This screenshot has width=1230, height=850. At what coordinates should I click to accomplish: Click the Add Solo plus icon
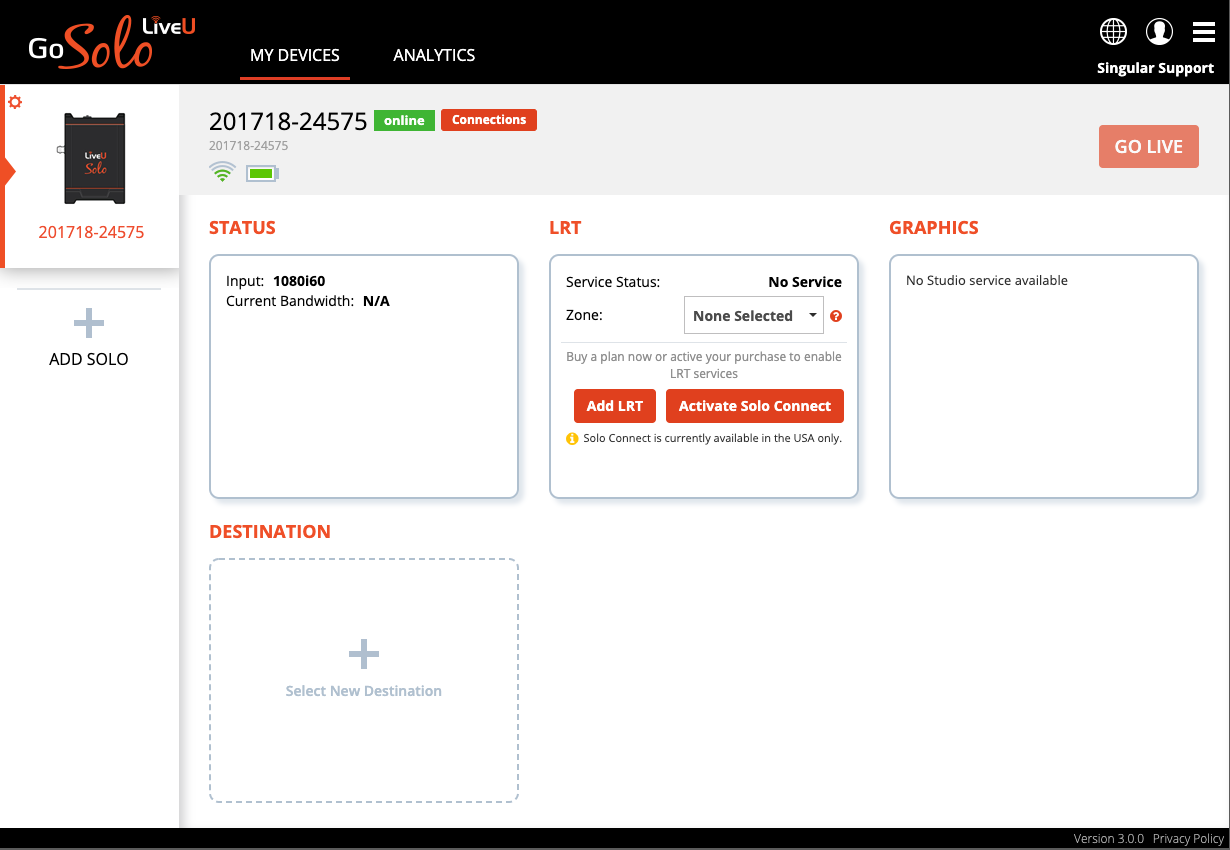(x=89, y=323)
